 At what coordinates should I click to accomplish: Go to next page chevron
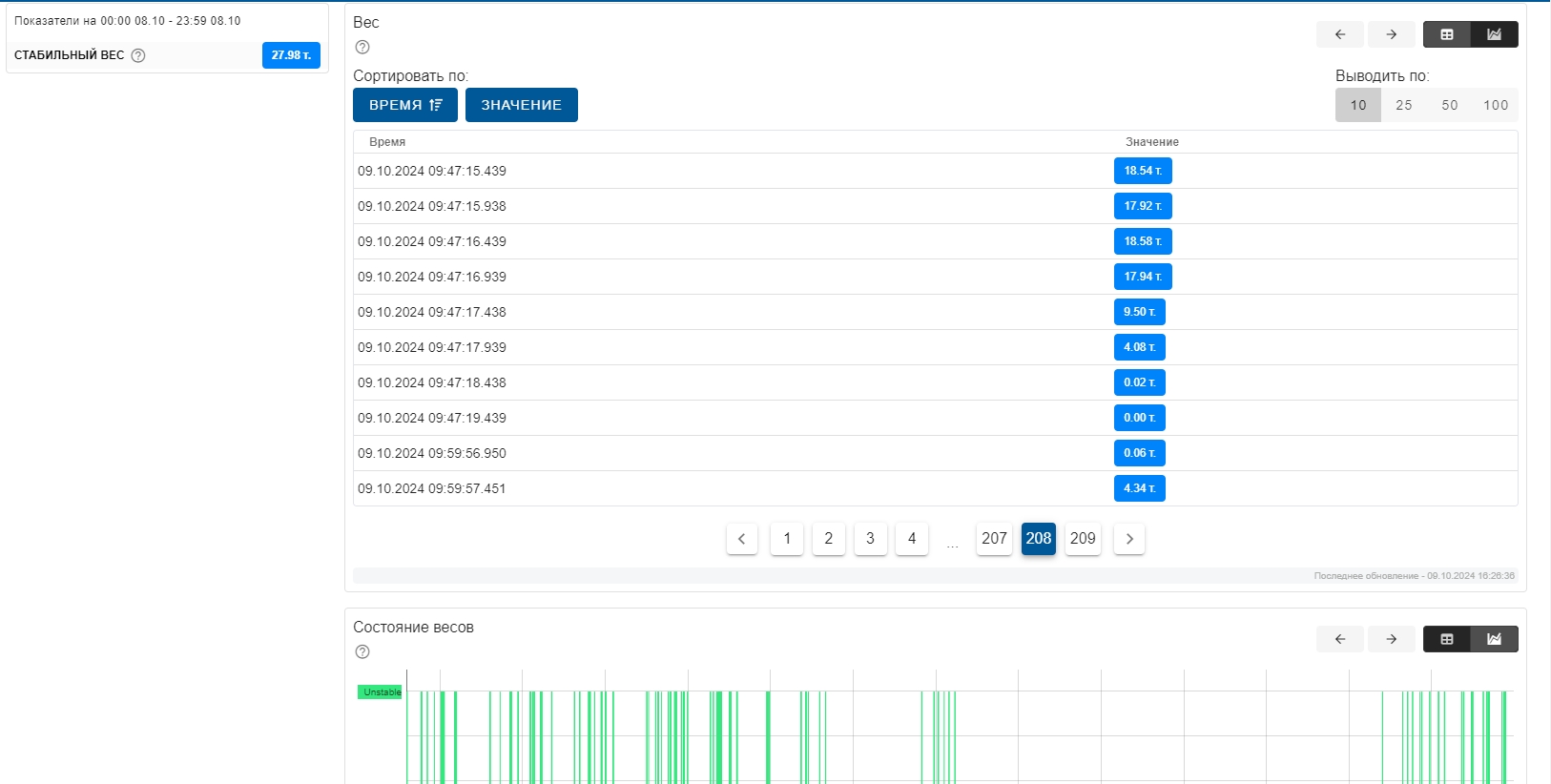tap(1129, 539)
